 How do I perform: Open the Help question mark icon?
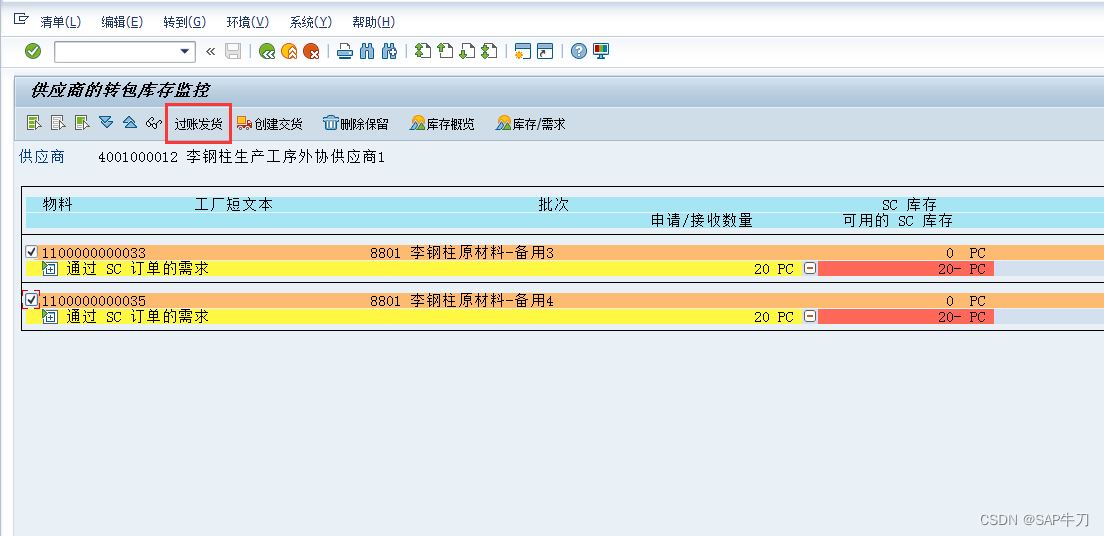[579, 51]
